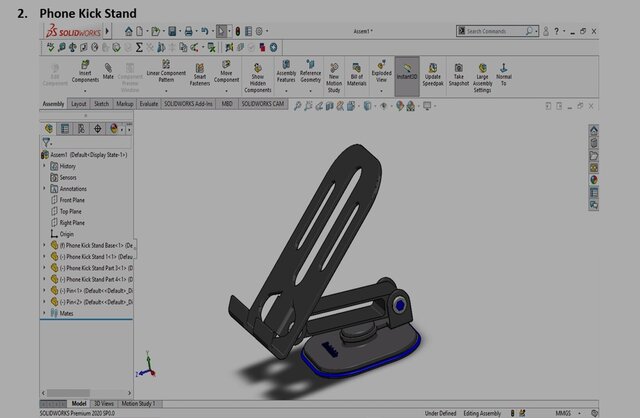Click the Rebuild traffic light icon

(238, 31)
